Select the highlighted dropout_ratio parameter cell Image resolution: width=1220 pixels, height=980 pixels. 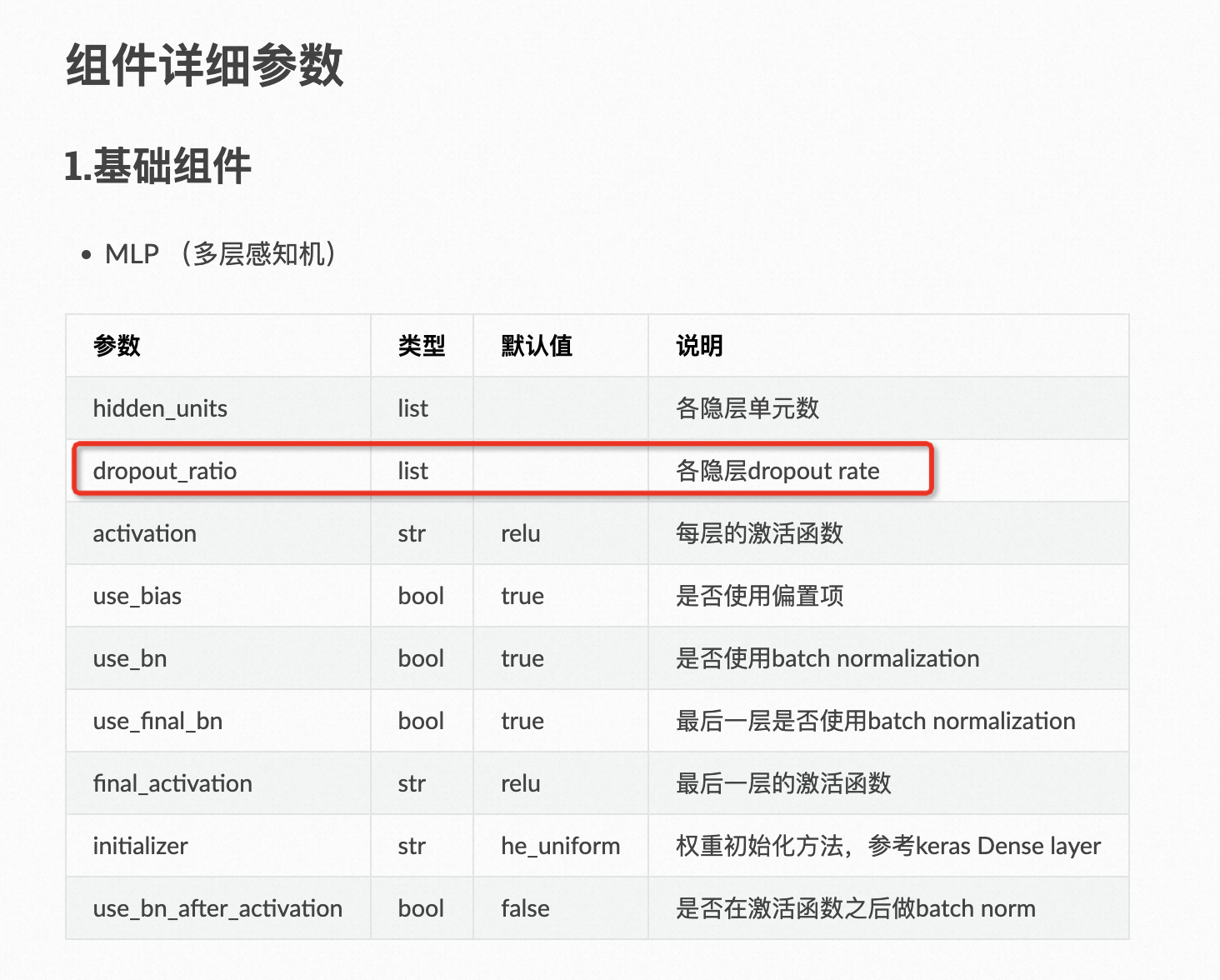coord(165,471)
